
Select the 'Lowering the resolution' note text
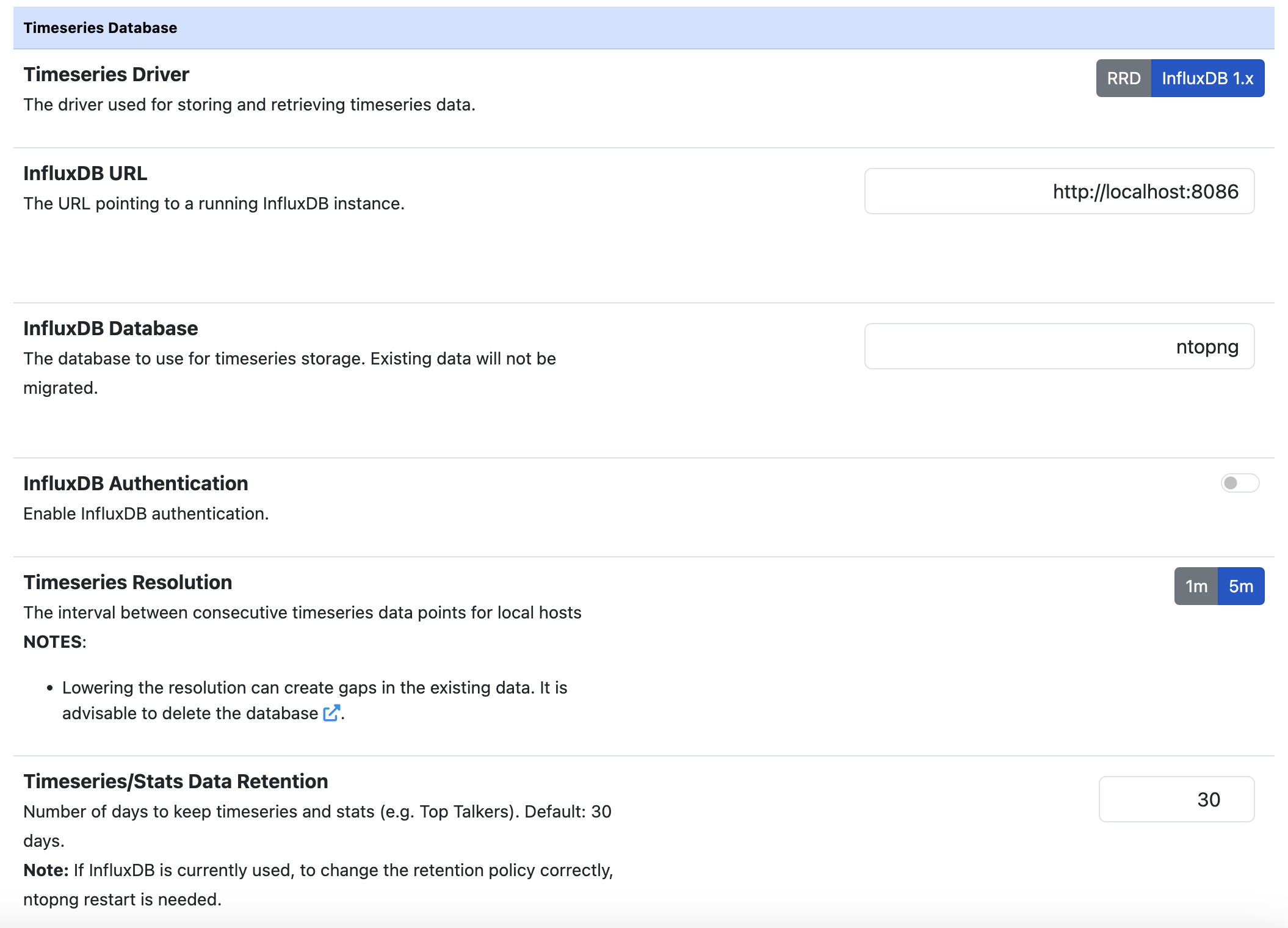[315, 700]
